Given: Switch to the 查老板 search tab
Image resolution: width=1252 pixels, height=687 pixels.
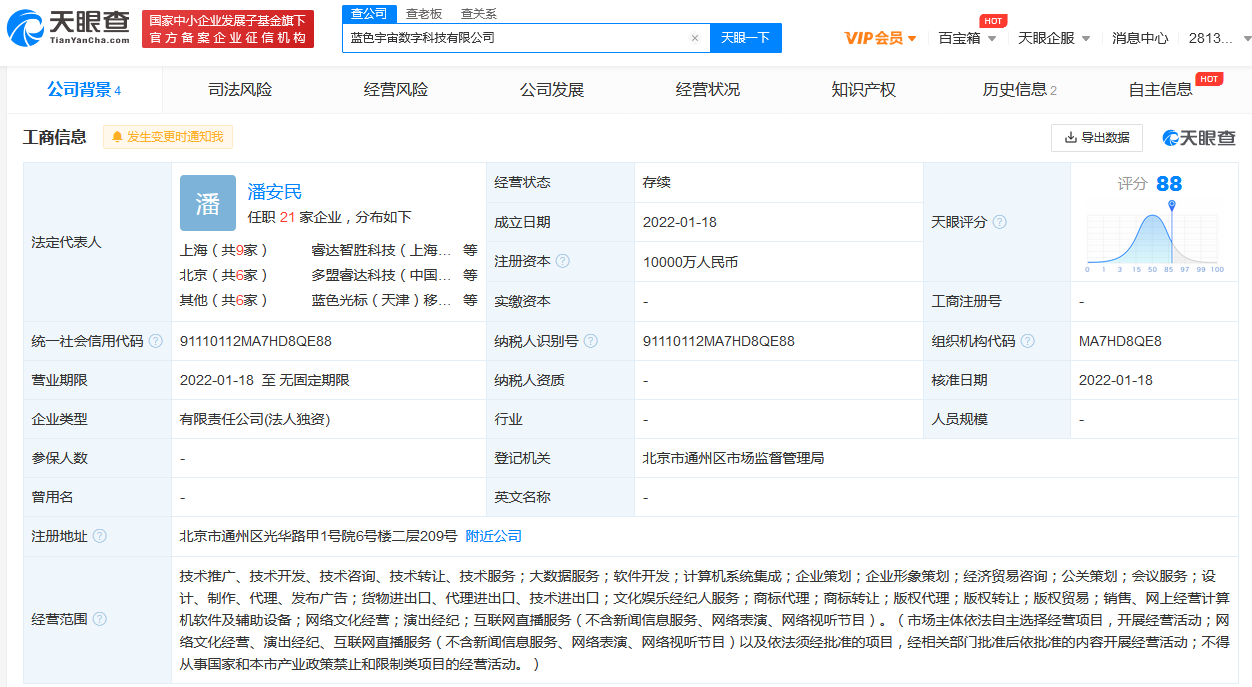Looking at the screenshot, I should (x=422, y=14).
